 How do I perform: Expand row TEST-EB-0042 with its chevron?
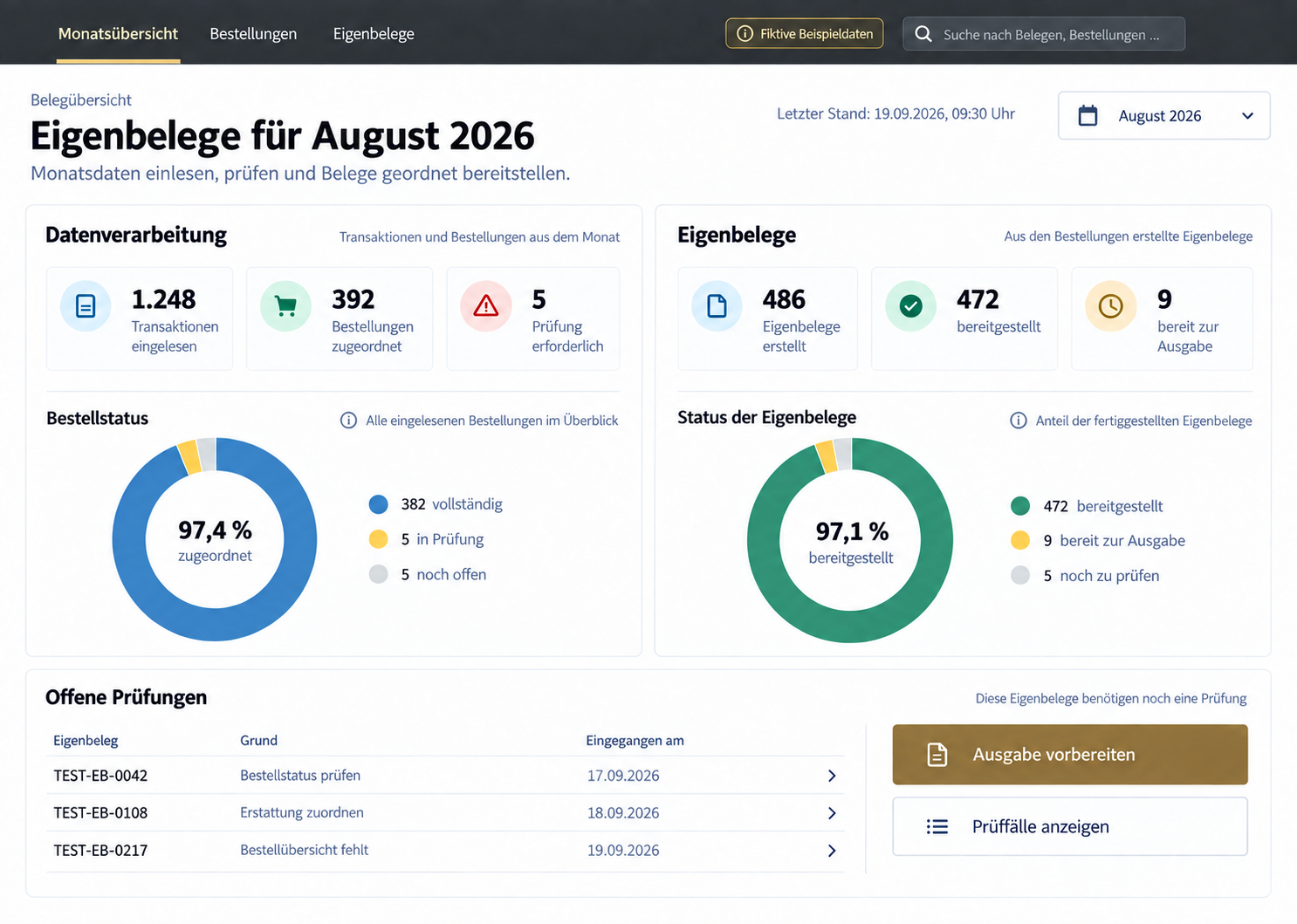(x=832, y=776)
